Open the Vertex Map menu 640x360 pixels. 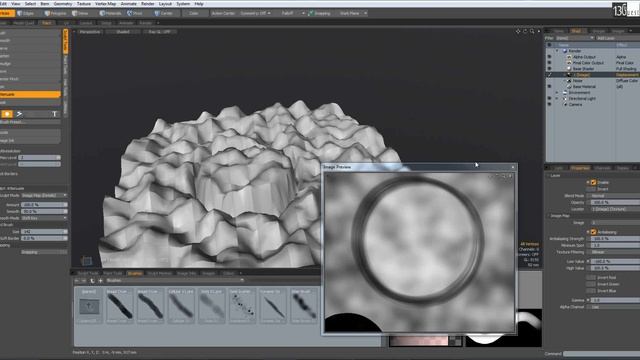pyautogui.click(x=105, y=4)
